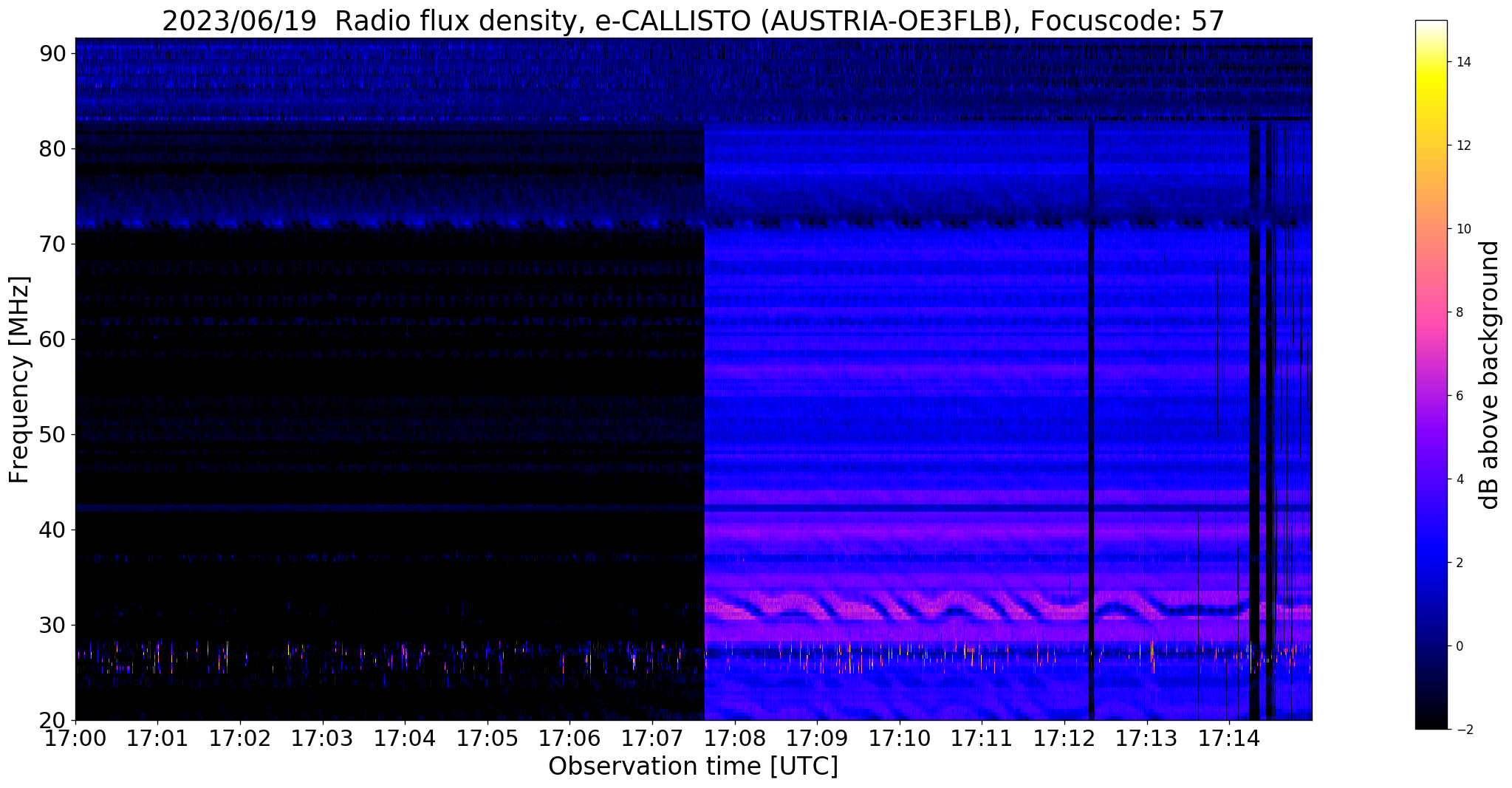Click the 17:00 time tick label
Screen dimensions: 1512x788
click(75, 738)
